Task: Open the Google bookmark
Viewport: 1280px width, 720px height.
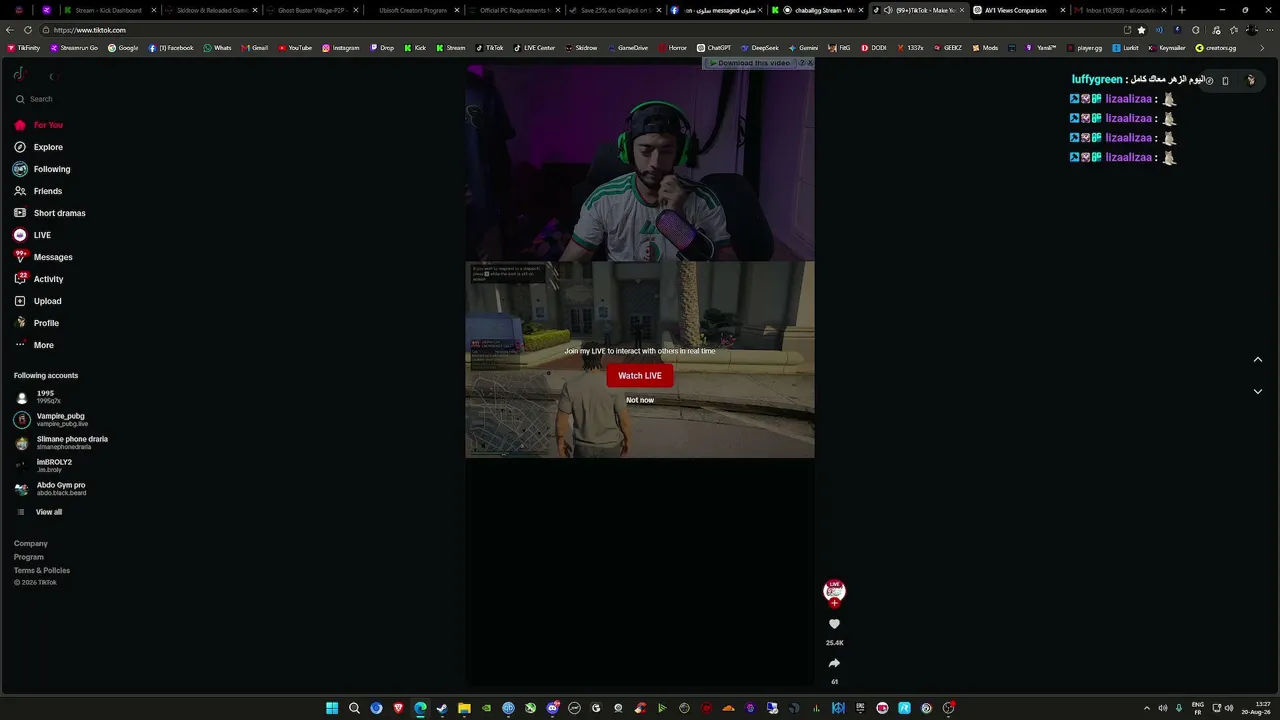Action: (123, 48)
